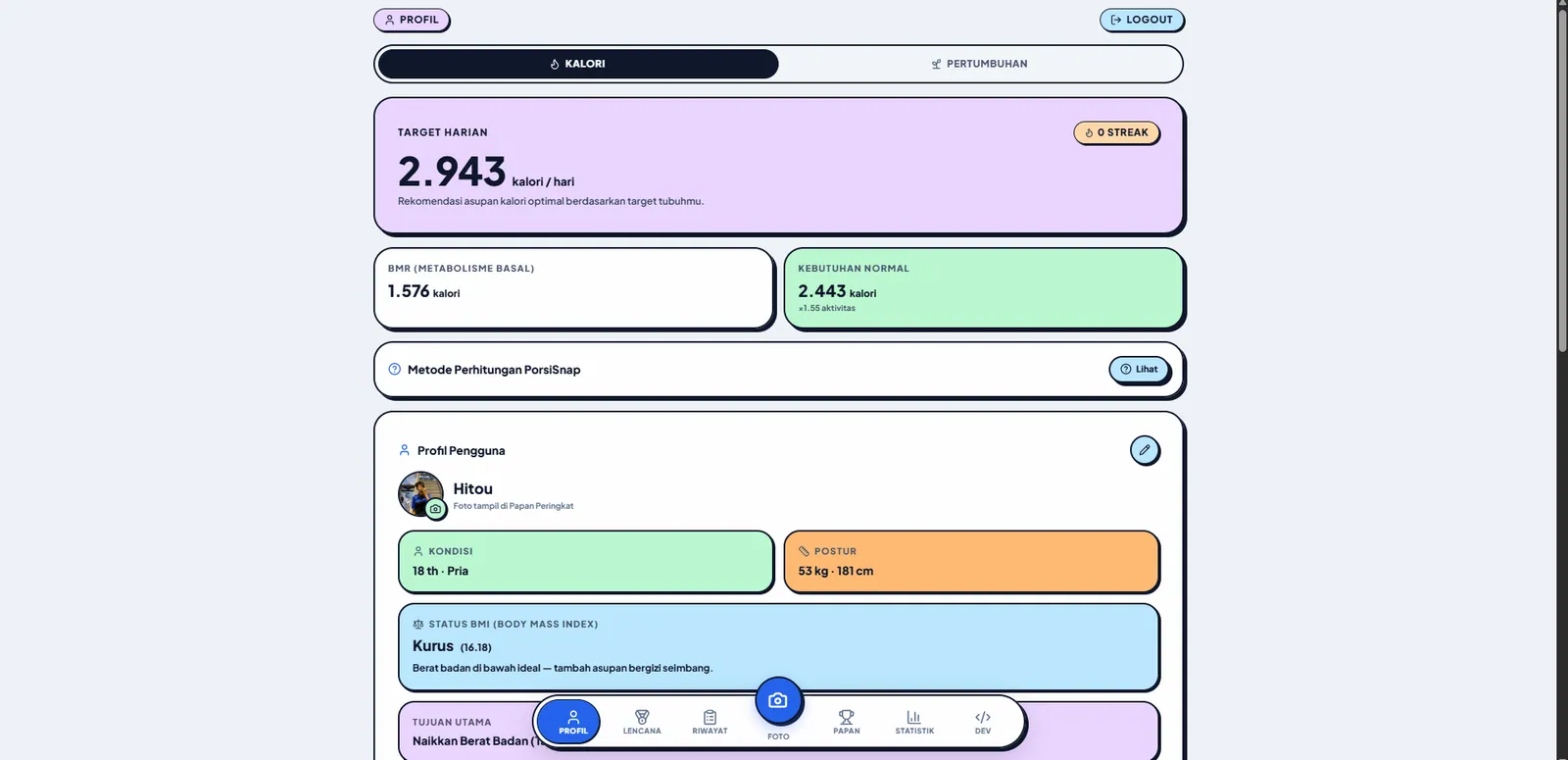Click the 0 Streak badge

click(x=1116, y=132)
